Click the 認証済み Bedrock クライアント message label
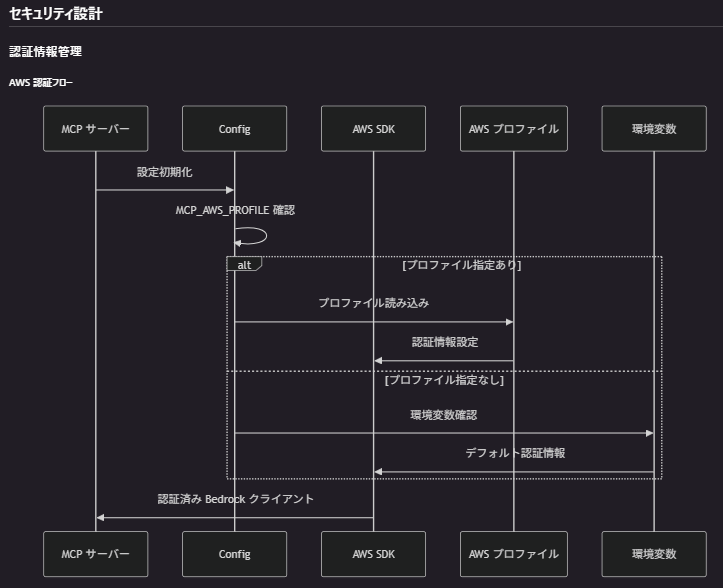 pyautogui.click(x=236, y=499)
